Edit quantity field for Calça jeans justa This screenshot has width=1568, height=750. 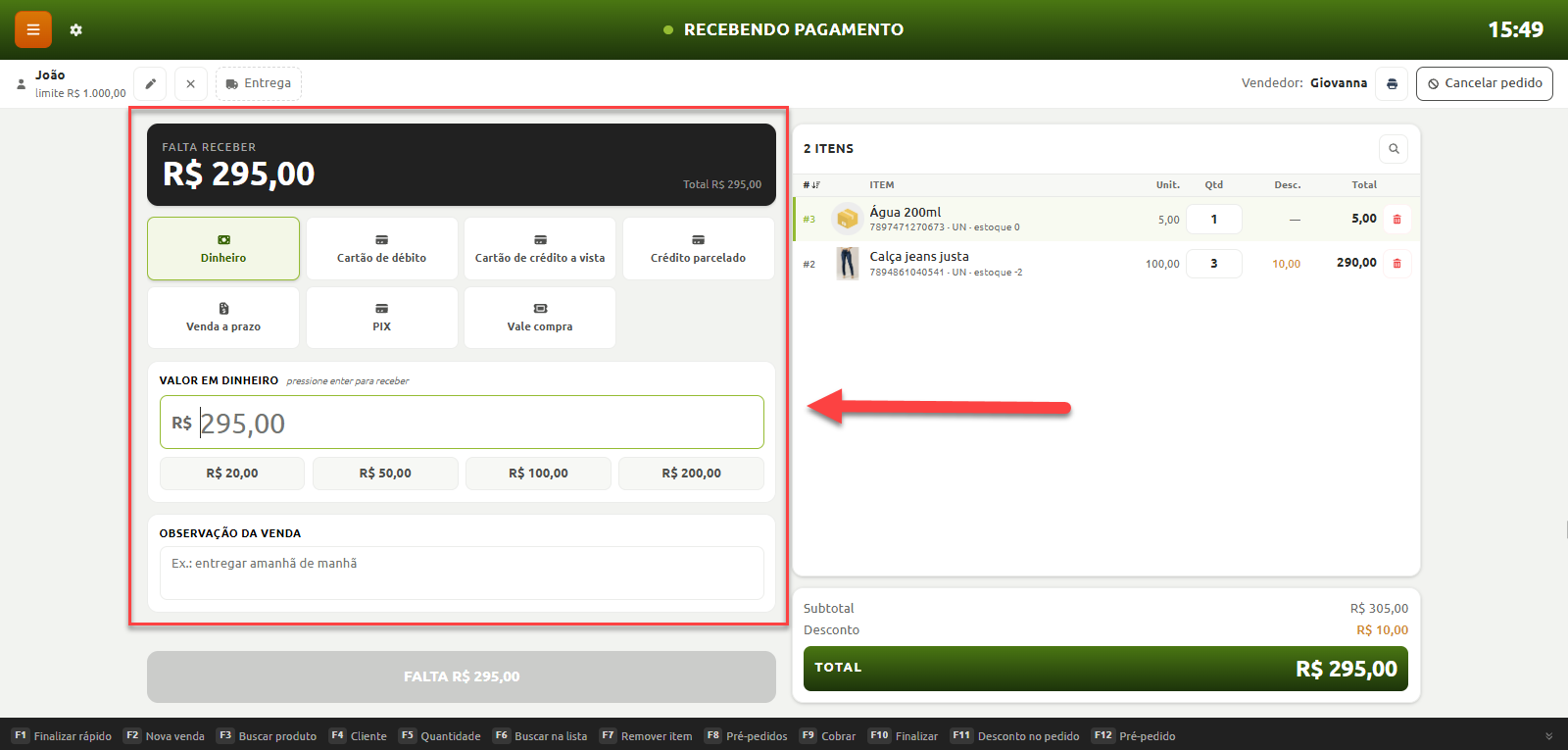(x=1214, y=264)
